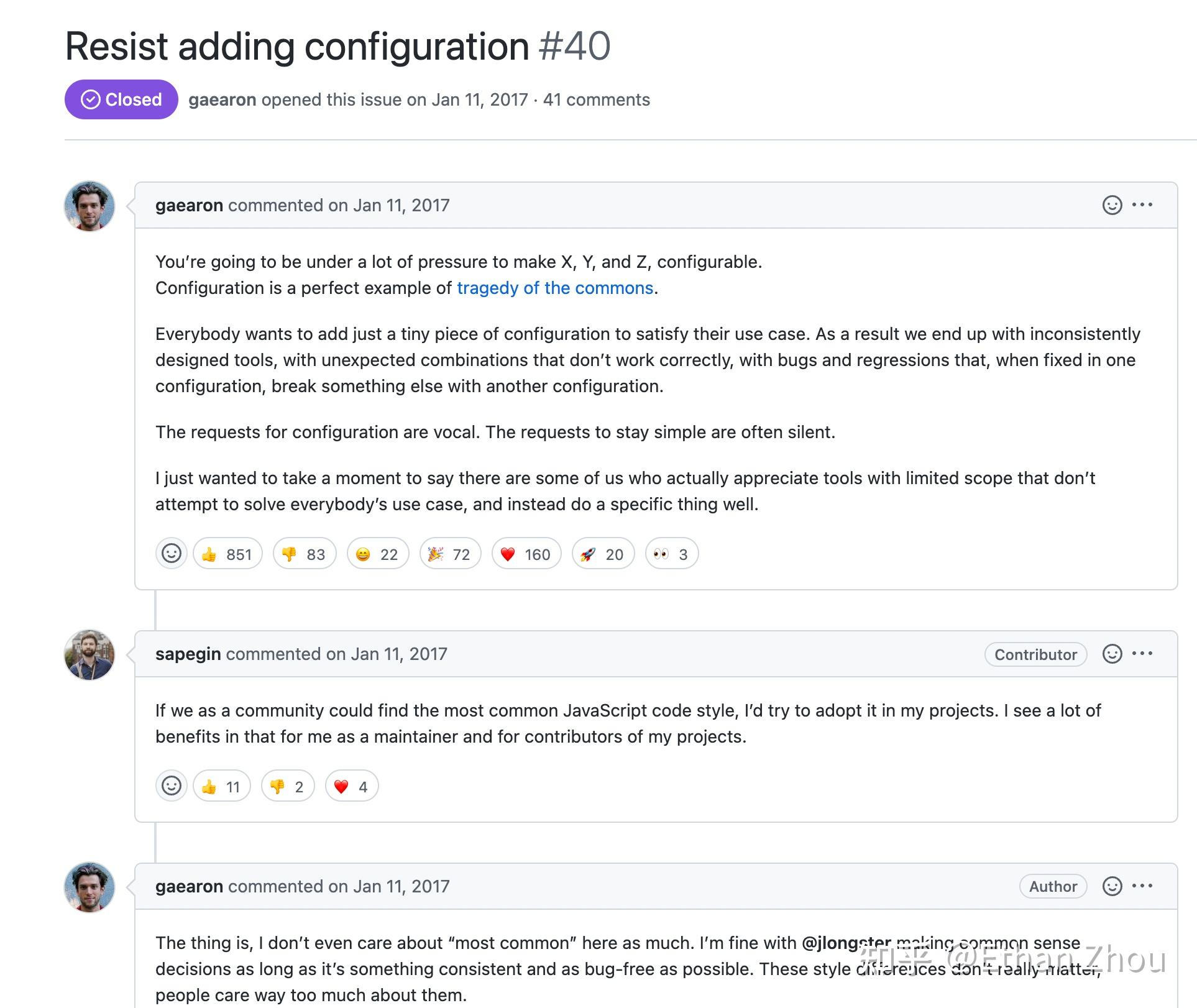
Task: Click the rocket reaction with 20
Action: [603, 554]
